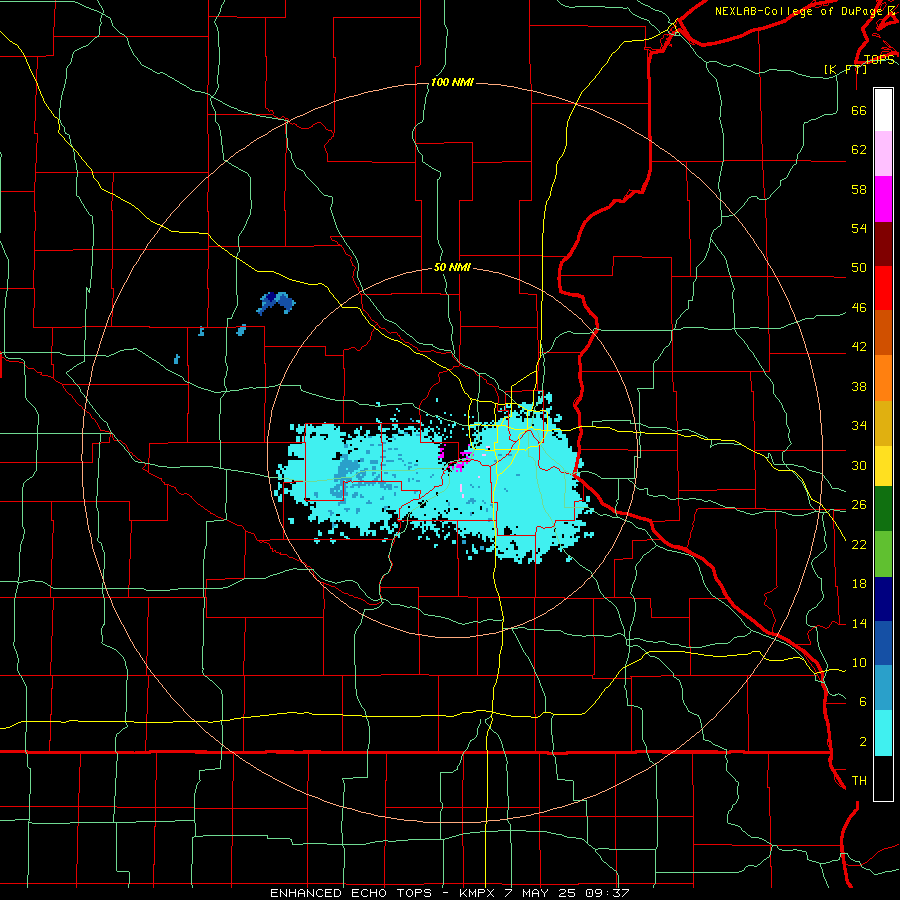Click the "46" legend value
The width and height of the screenshot is (900, 900).
point(859,308)
